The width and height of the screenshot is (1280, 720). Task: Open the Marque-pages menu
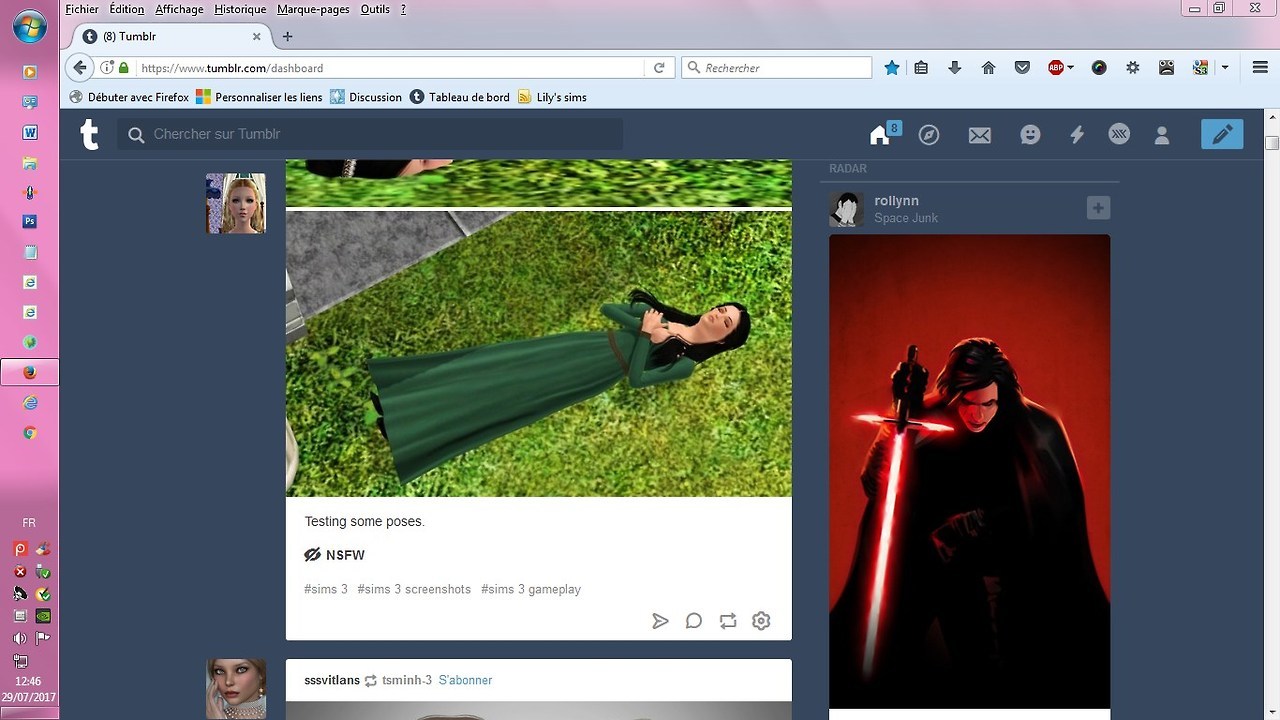(313, 9)
